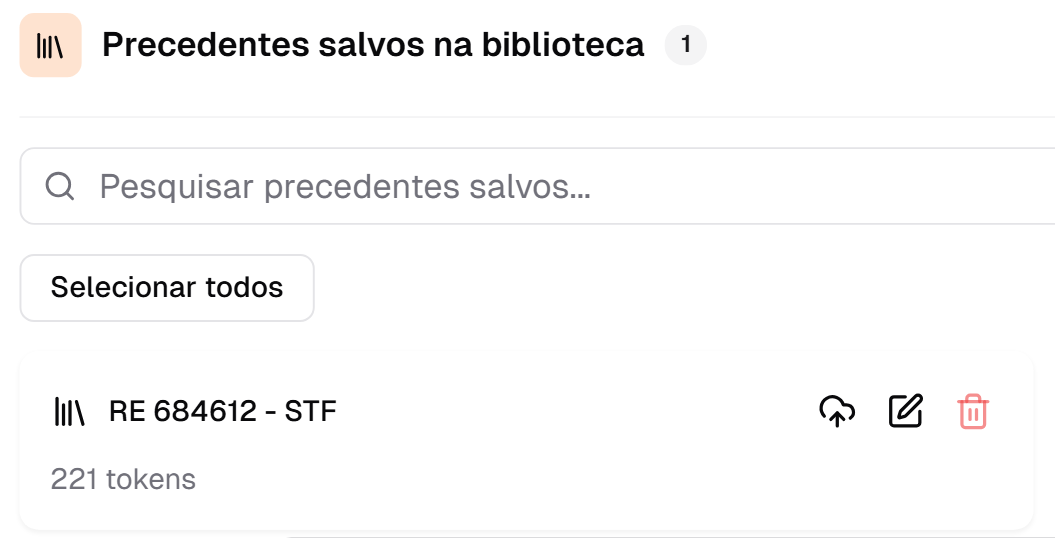The width and height of the screenshot is (1055, 538).
Task: Click the books icon beside RE 684612
Action: point(69,411)
